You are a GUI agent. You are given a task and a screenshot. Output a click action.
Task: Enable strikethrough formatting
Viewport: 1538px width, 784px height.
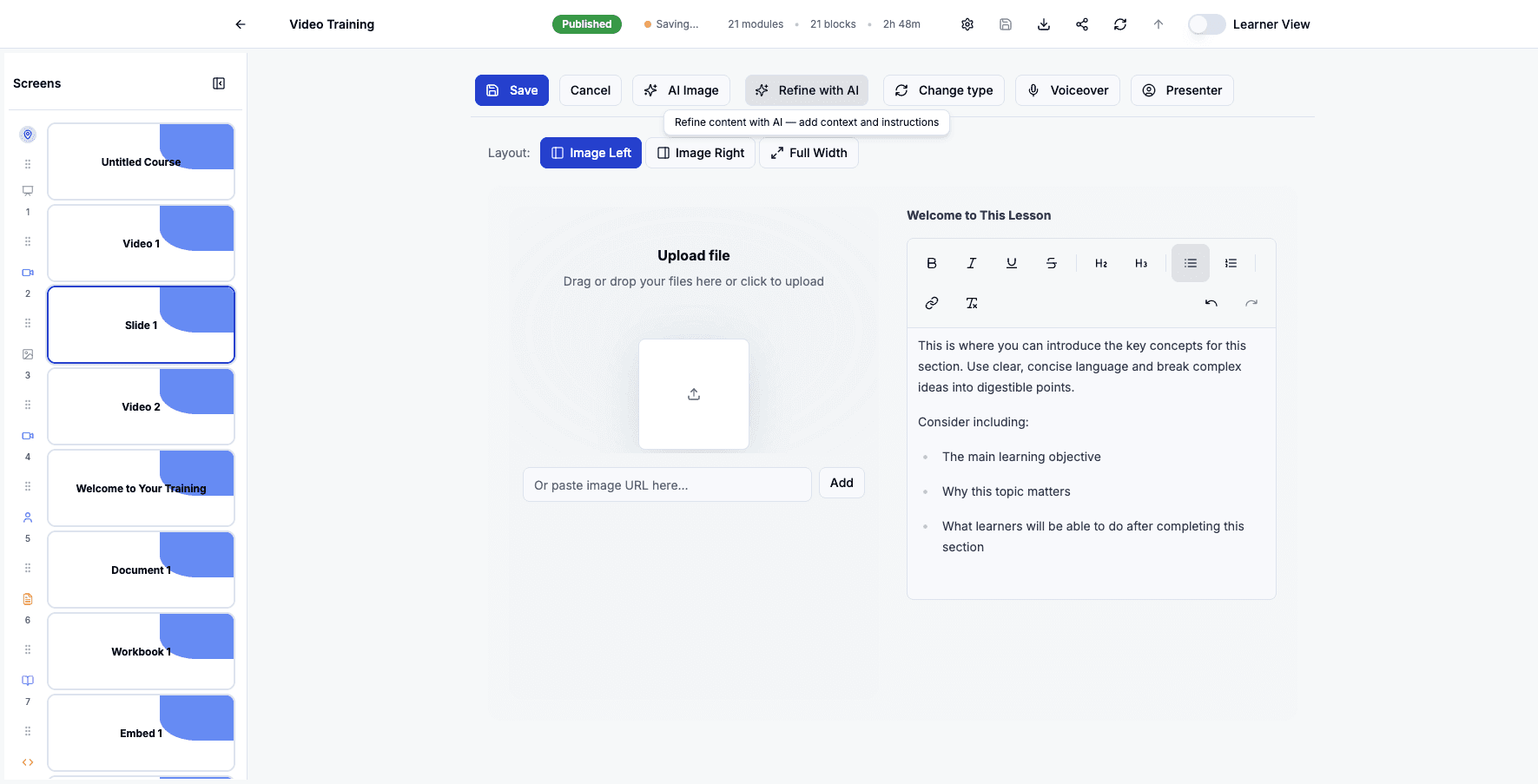[x=1051, y=262]
